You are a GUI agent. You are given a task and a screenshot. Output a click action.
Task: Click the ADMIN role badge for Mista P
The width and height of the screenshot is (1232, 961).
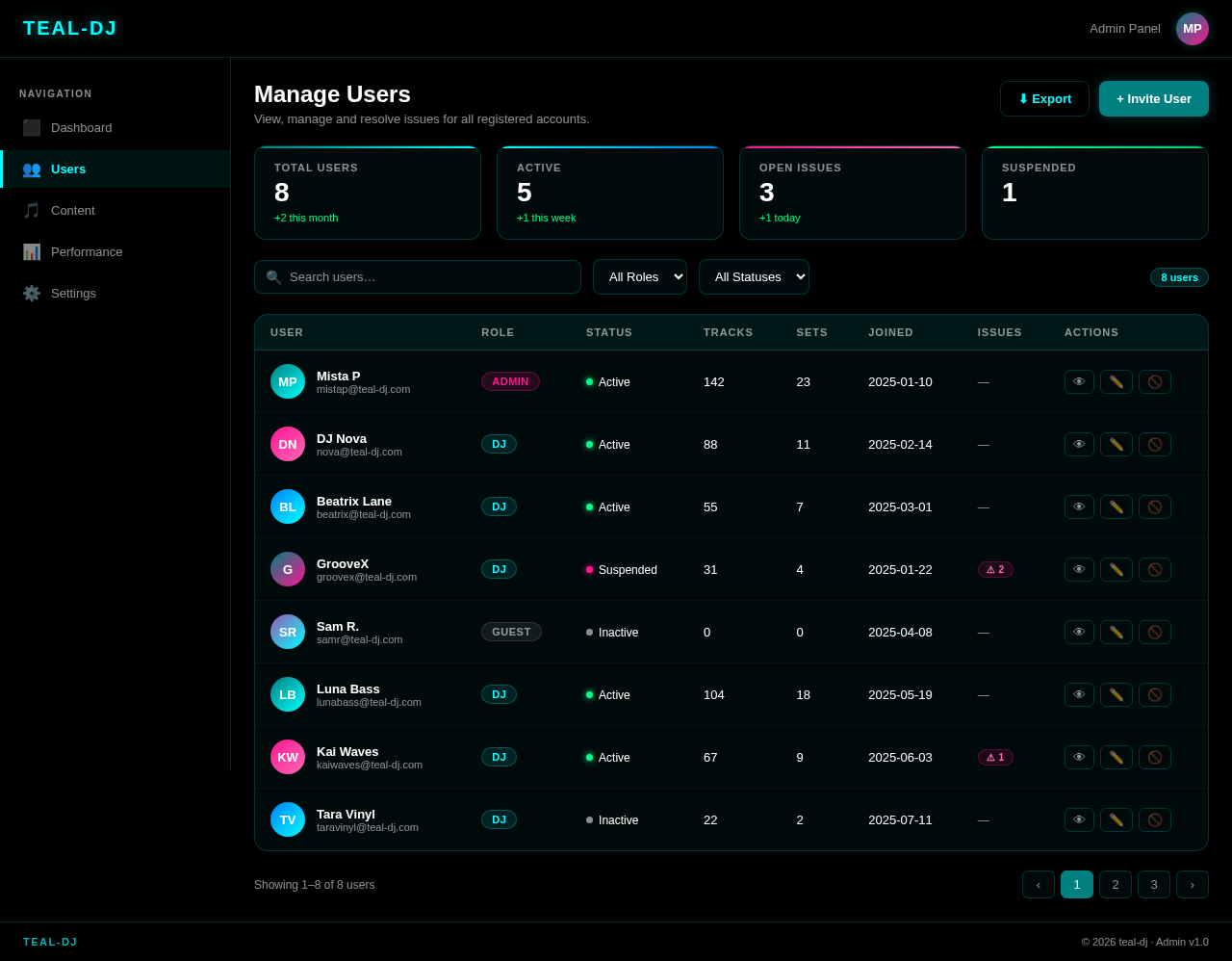point(510,380)
